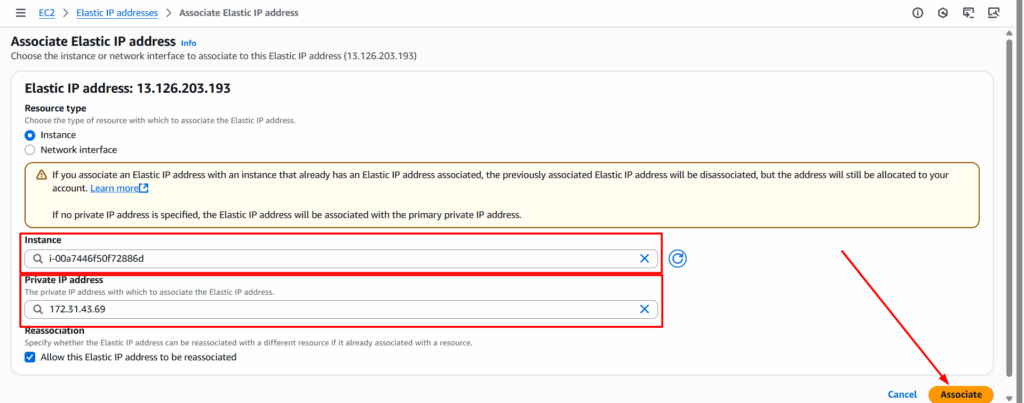
Task: Refresh the instance list with circular arrow
Action: [x=678, y=259]
